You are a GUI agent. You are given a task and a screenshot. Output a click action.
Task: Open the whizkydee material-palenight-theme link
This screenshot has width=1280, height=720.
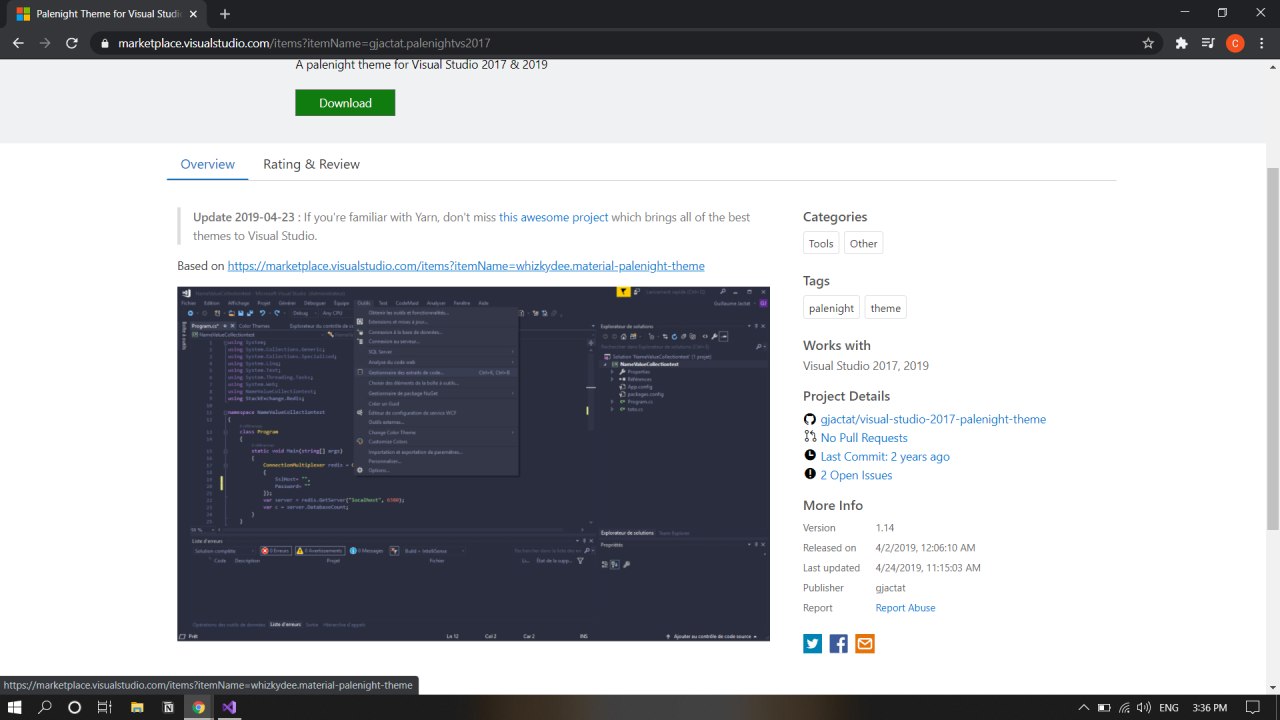coord(466,266)
